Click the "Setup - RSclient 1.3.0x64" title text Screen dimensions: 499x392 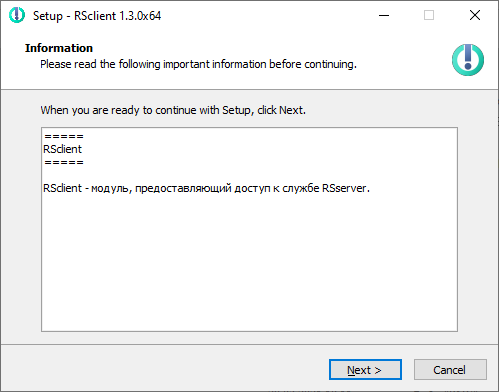tap(97, 16)
